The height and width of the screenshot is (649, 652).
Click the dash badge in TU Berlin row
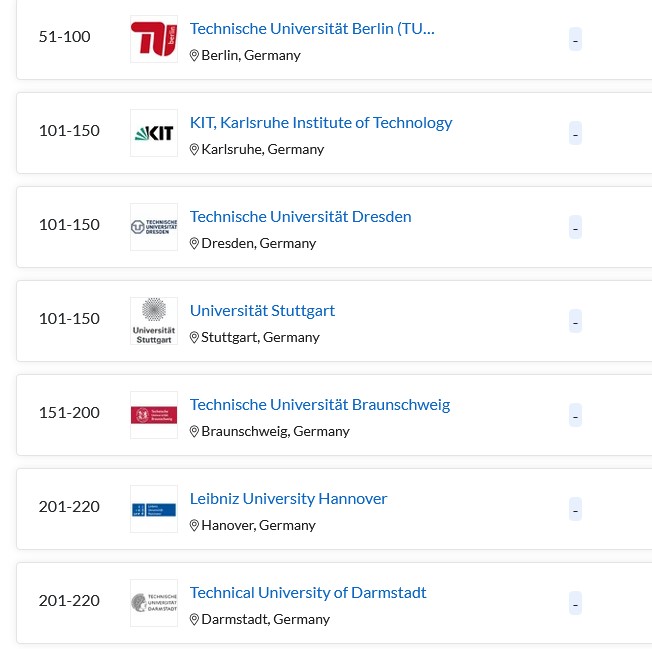tap(575, 39)
